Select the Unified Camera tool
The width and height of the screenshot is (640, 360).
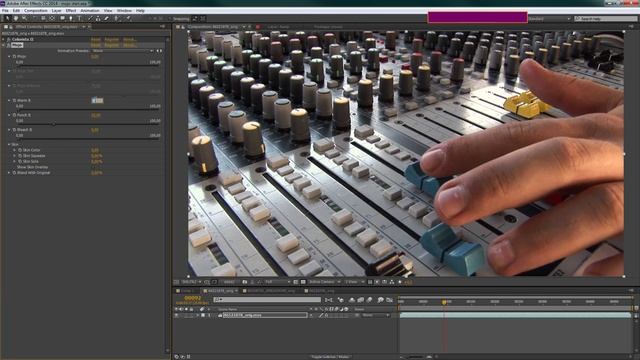pyautogui.click(x=43, y=18)
